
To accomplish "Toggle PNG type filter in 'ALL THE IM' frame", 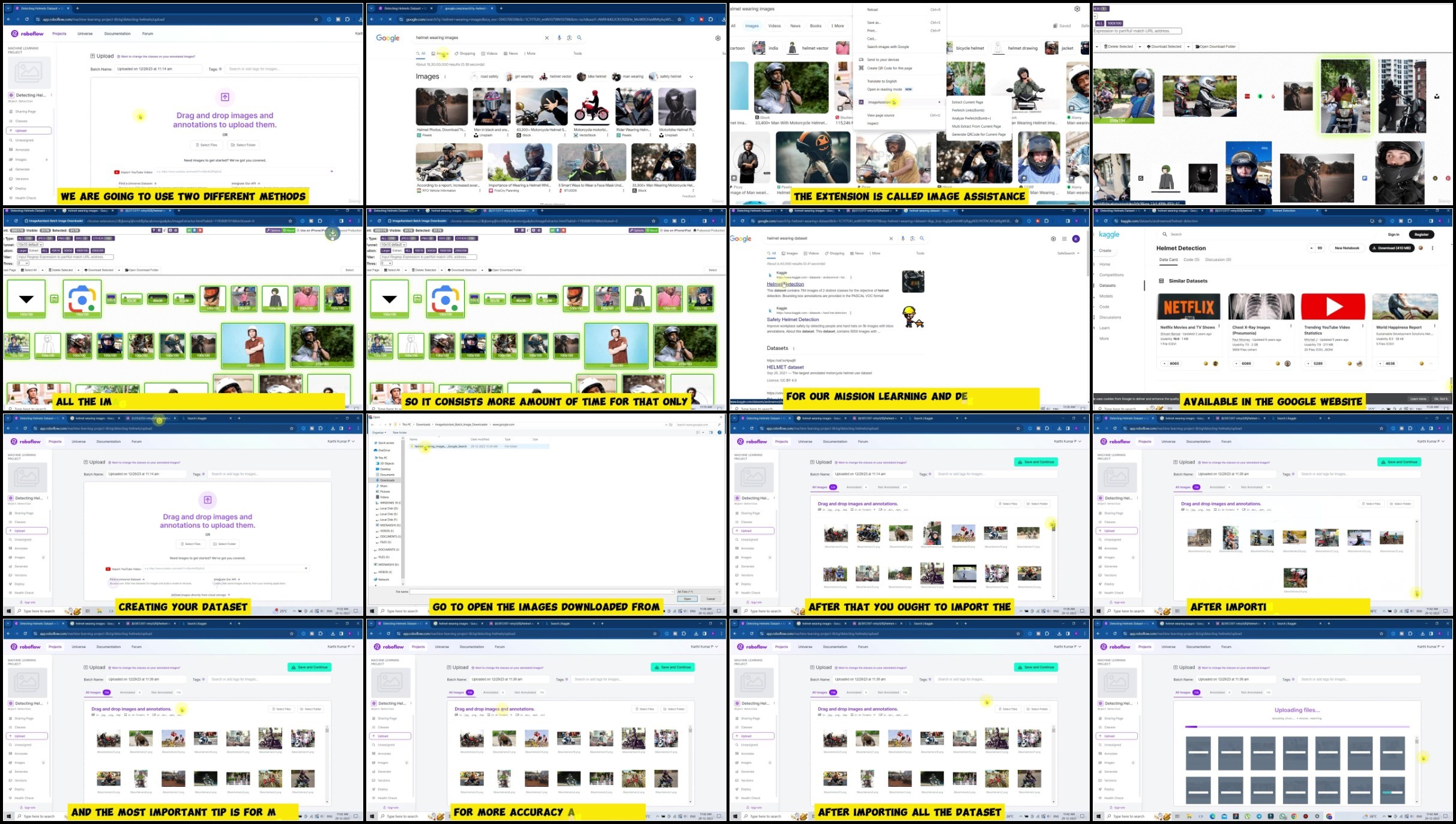I will pyautogui.click(x=64, y=238).
